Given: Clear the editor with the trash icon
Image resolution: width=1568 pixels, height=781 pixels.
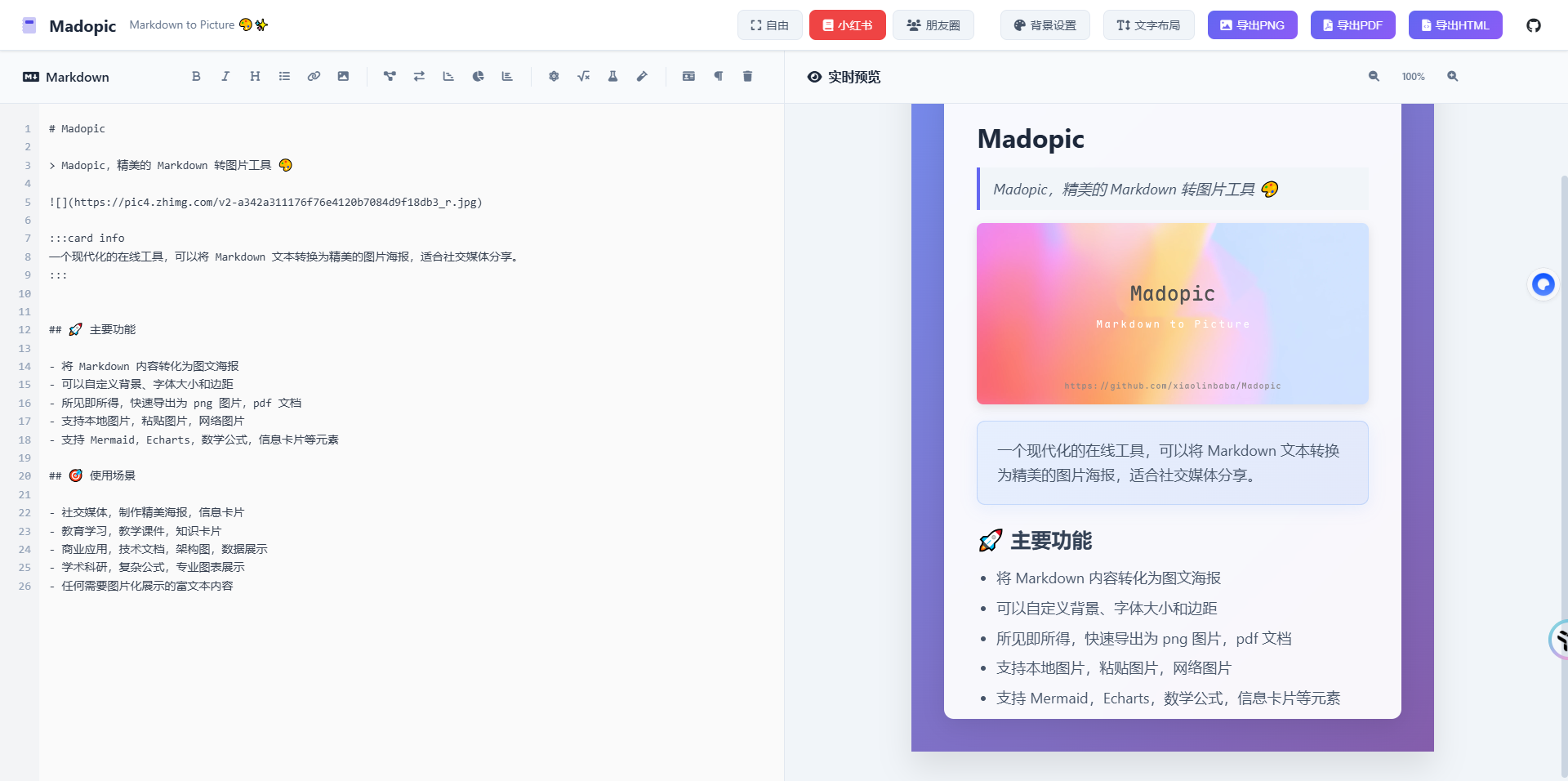Looking at the screenshot, I should click(x=747, y=76).
